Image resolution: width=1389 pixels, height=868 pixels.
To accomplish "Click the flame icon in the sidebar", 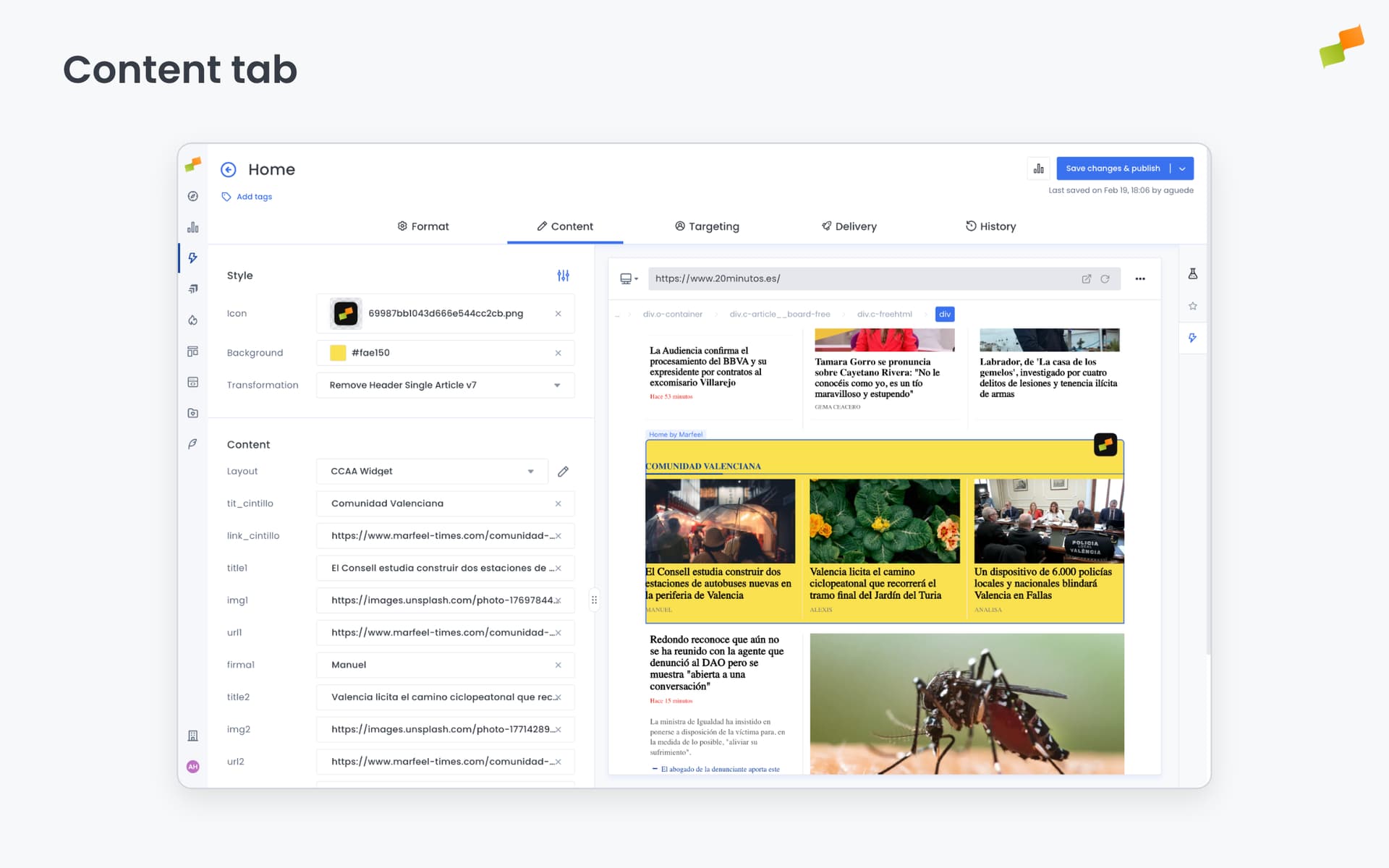I will 192,320.
